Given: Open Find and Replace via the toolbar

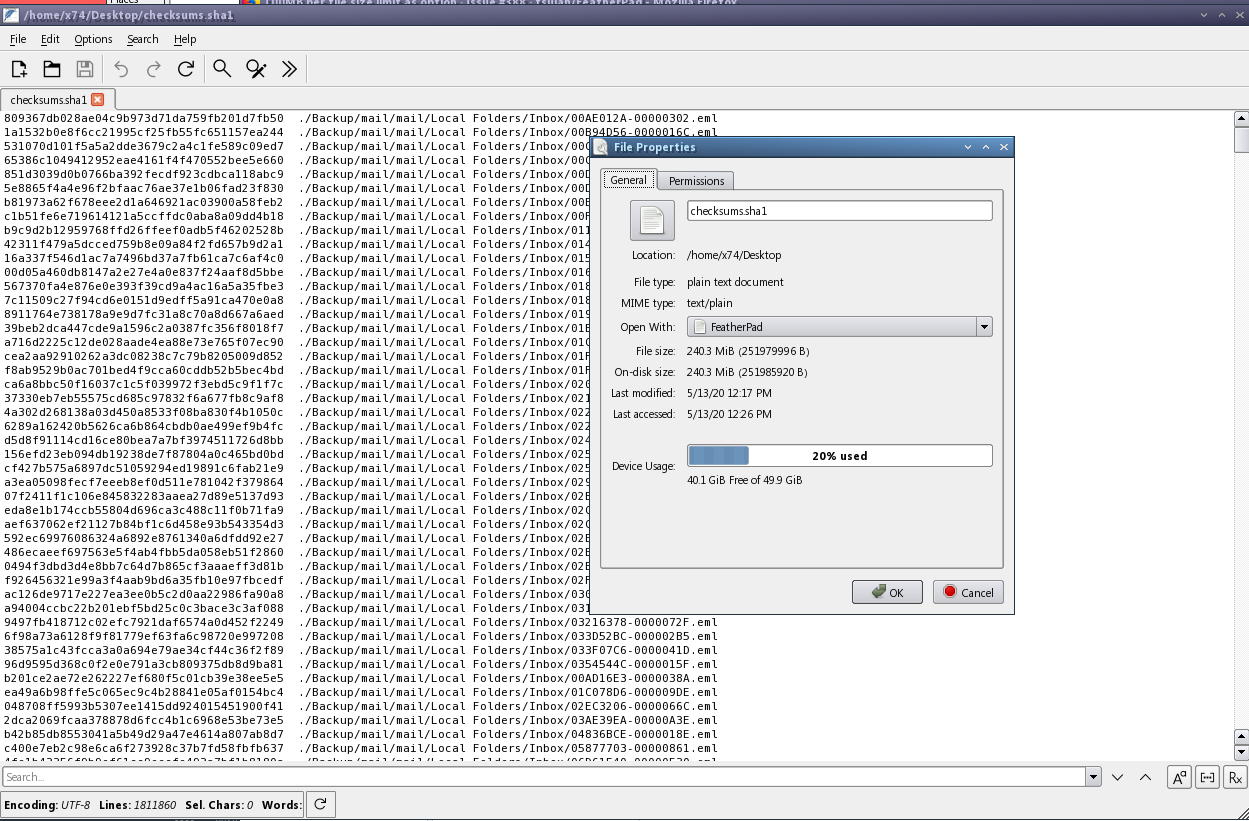Looking at the screenshot, I should pyautogui.click(x=254, y=69).
